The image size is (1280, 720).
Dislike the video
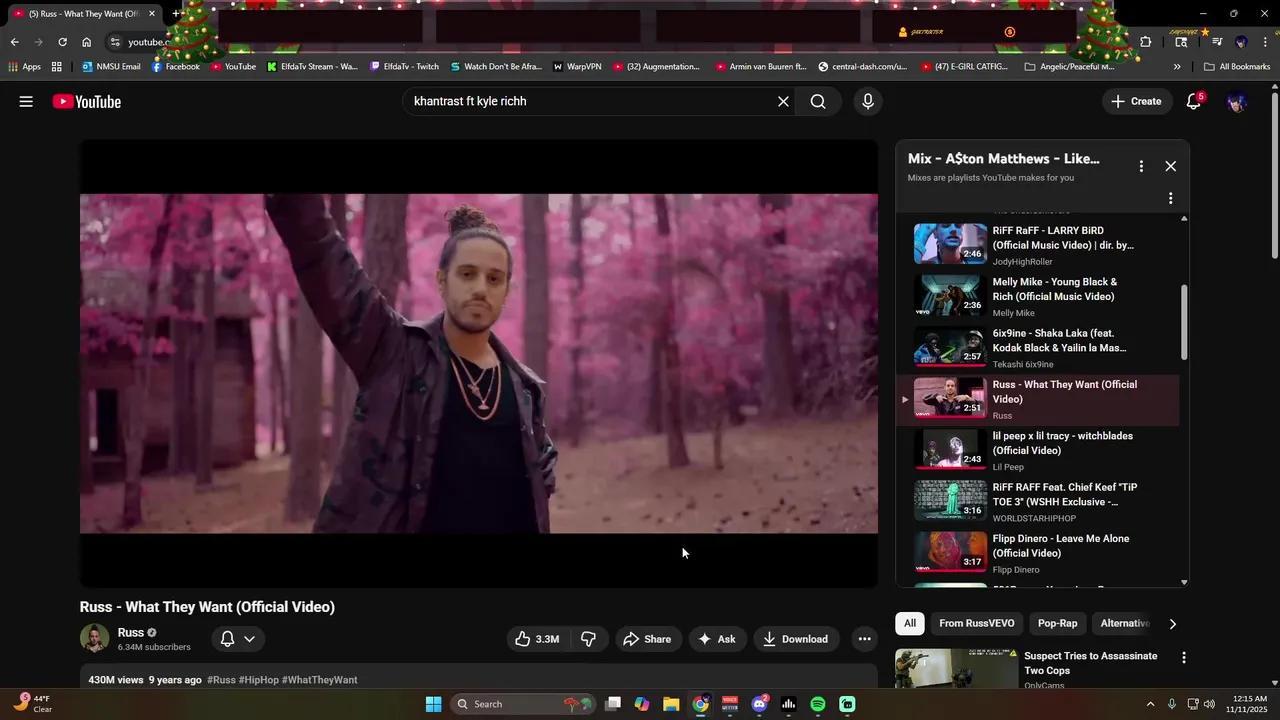[589, 639]
